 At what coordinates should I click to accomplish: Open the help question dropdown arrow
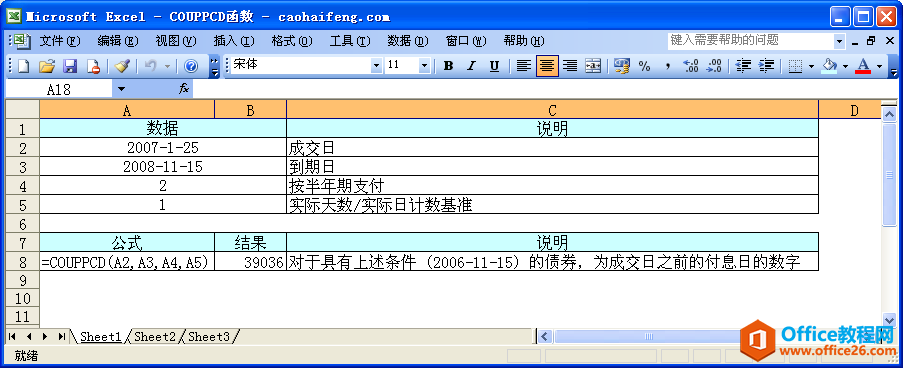point(840,41)
